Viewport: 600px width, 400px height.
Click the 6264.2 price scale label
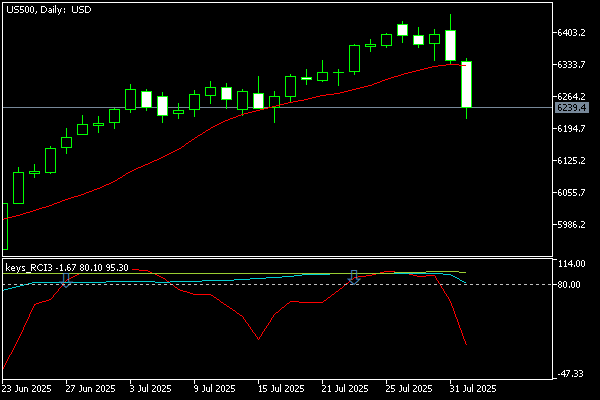571,96
